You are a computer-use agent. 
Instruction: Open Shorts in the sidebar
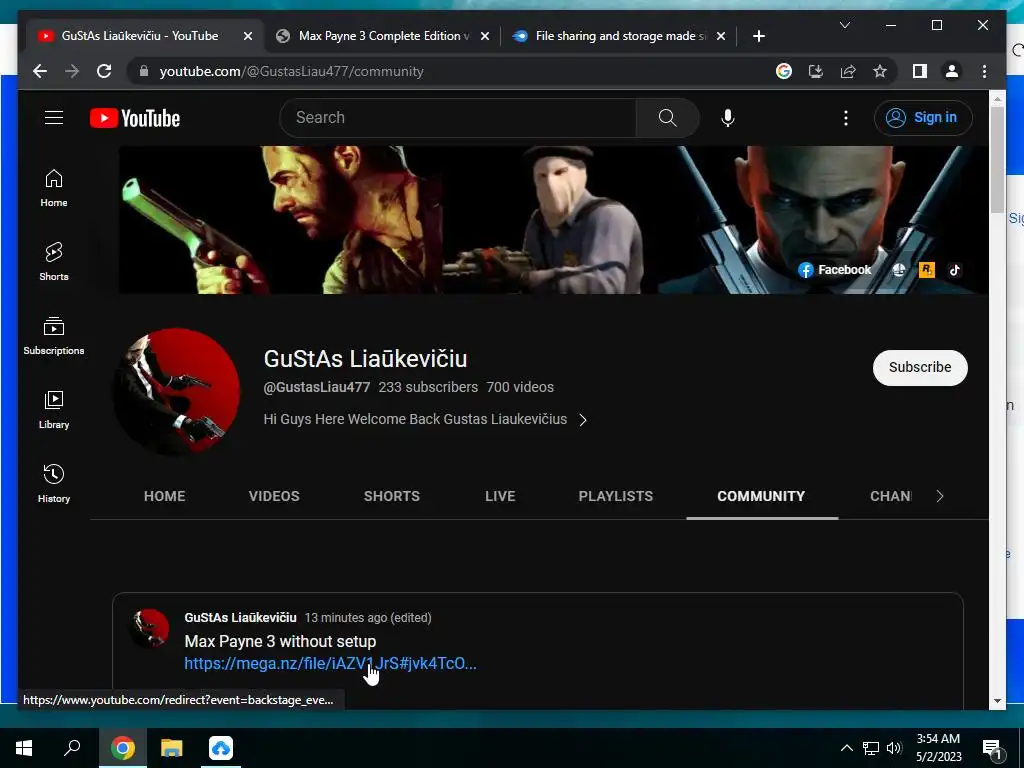54,261
